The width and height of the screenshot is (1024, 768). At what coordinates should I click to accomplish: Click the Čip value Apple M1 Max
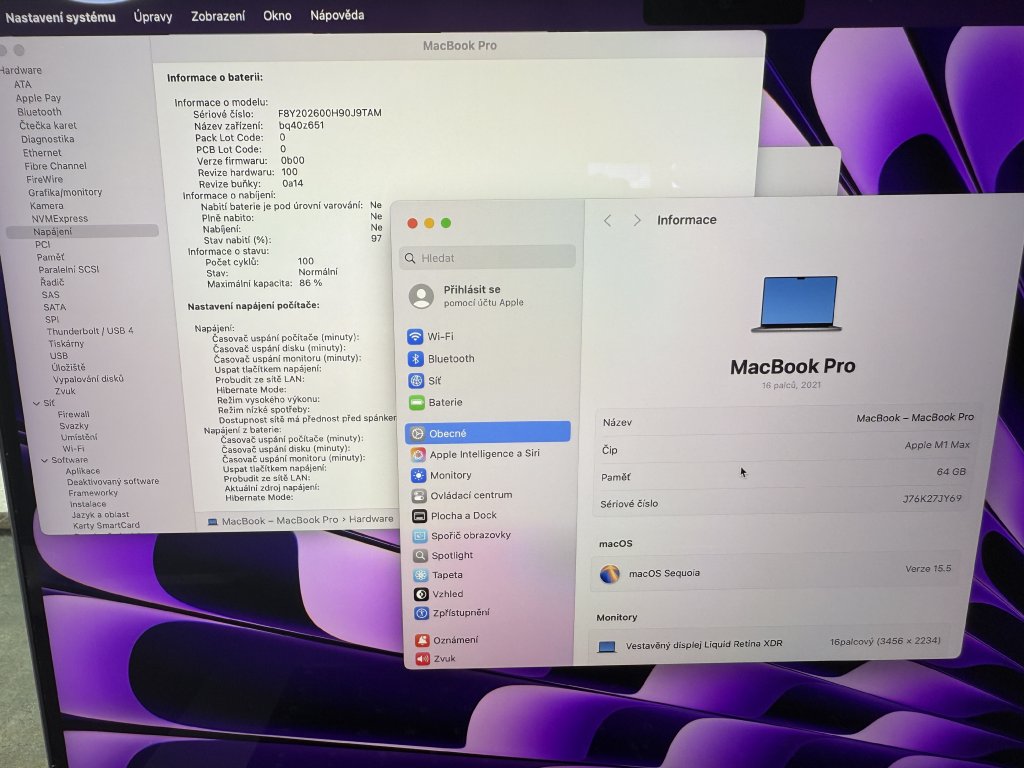tap(937, 445)
